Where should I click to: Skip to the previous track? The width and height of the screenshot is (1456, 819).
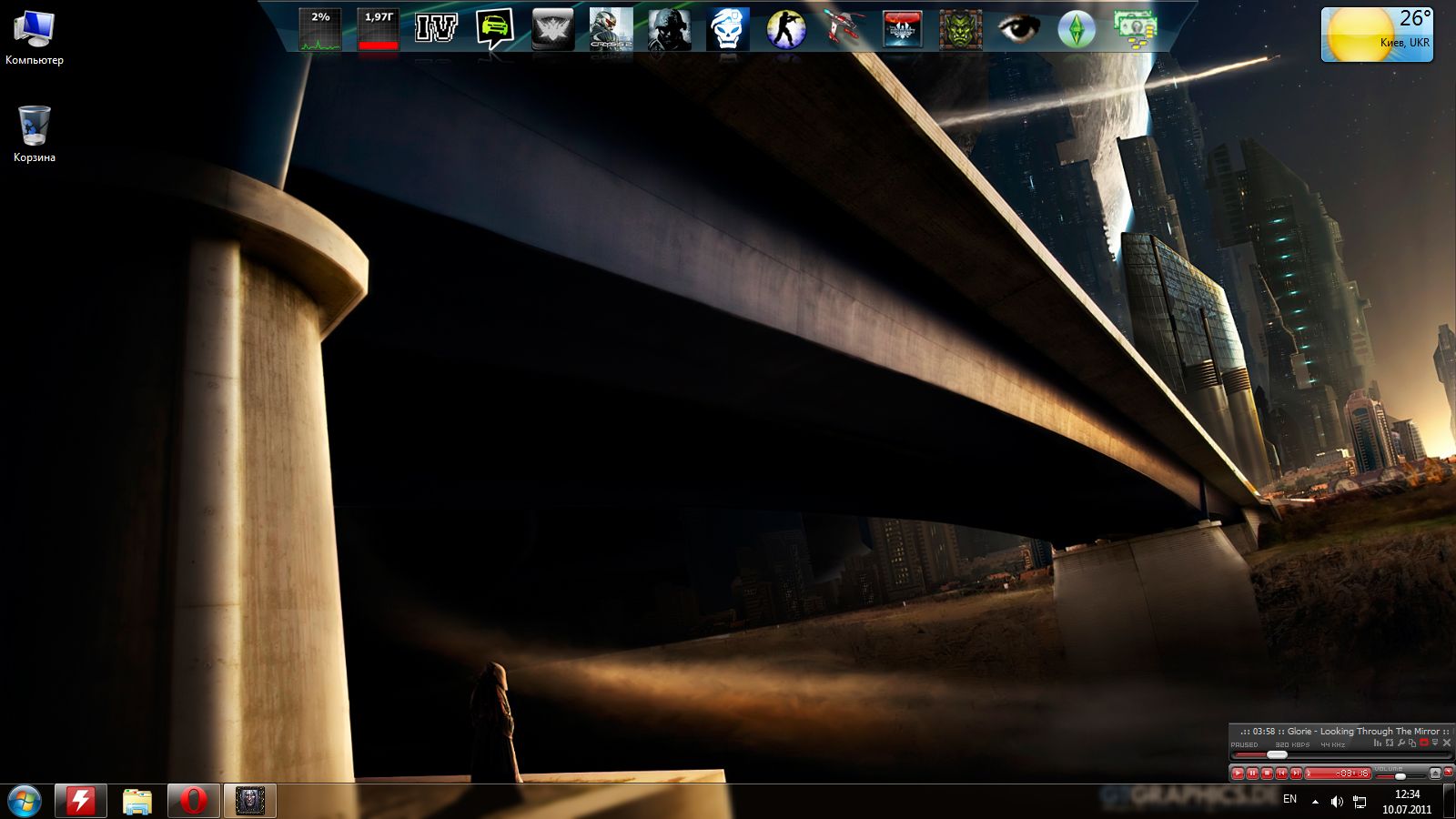[x=1281, y=773]
